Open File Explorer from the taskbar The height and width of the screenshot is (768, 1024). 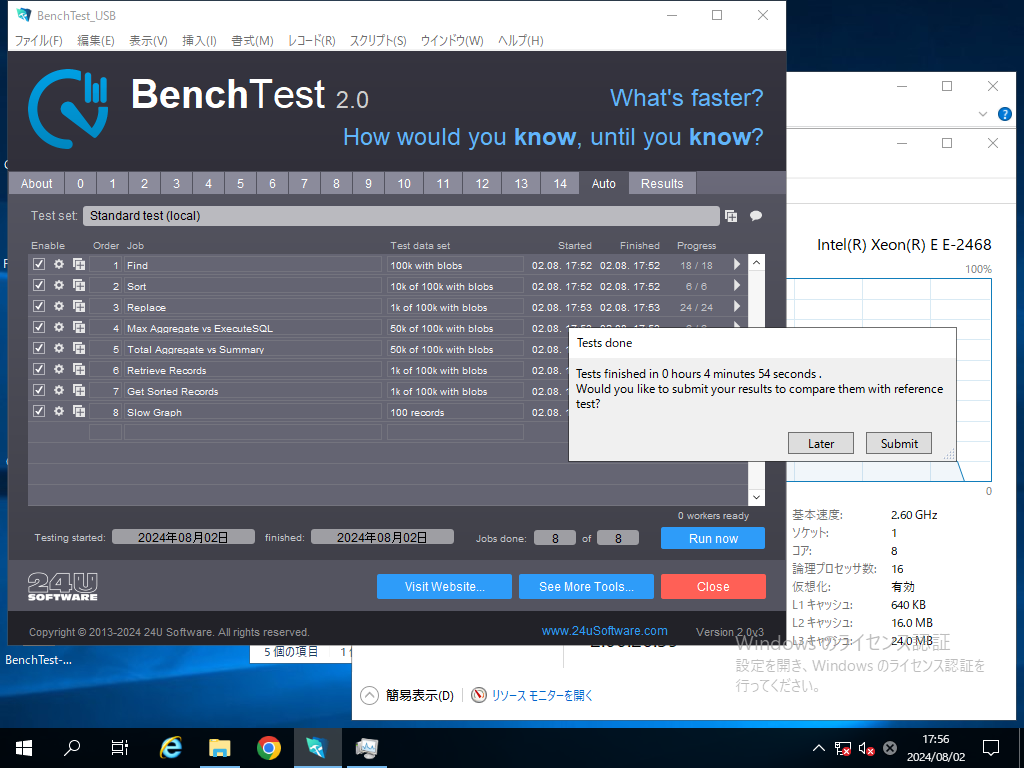220,748
